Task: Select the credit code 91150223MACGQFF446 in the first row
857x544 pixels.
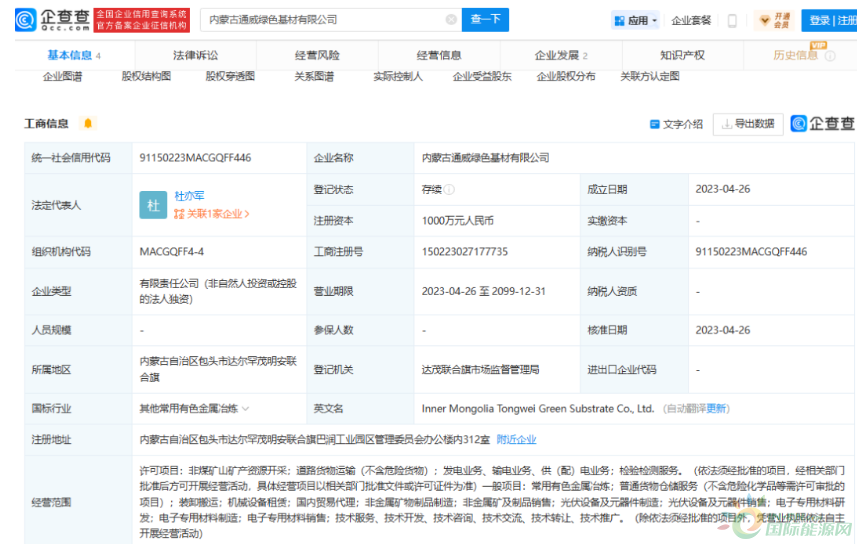Action: click(195, 158)
